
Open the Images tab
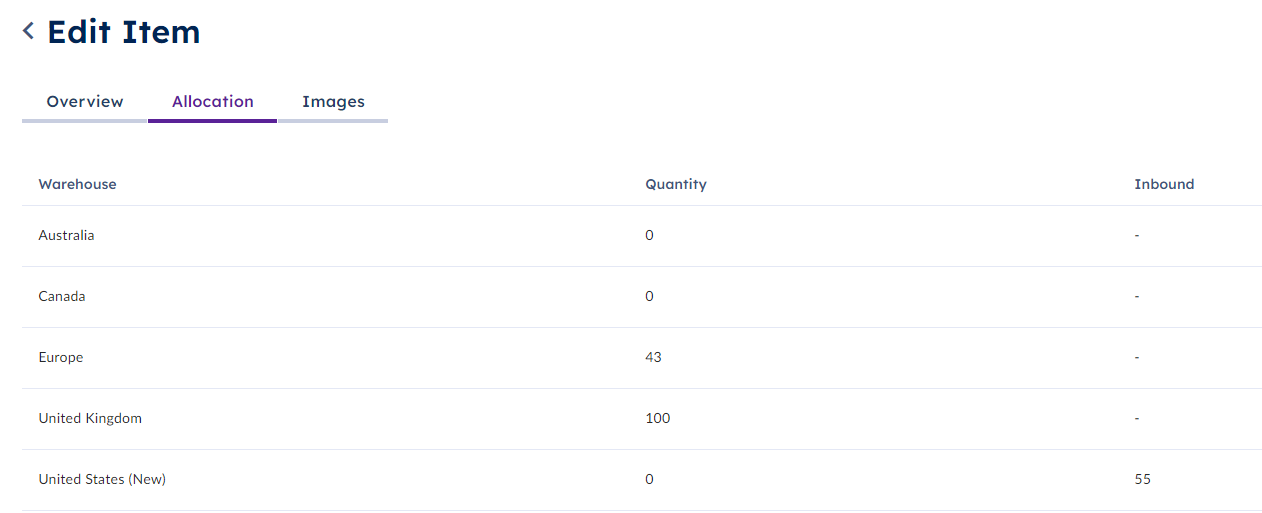[x=333, y=102]
